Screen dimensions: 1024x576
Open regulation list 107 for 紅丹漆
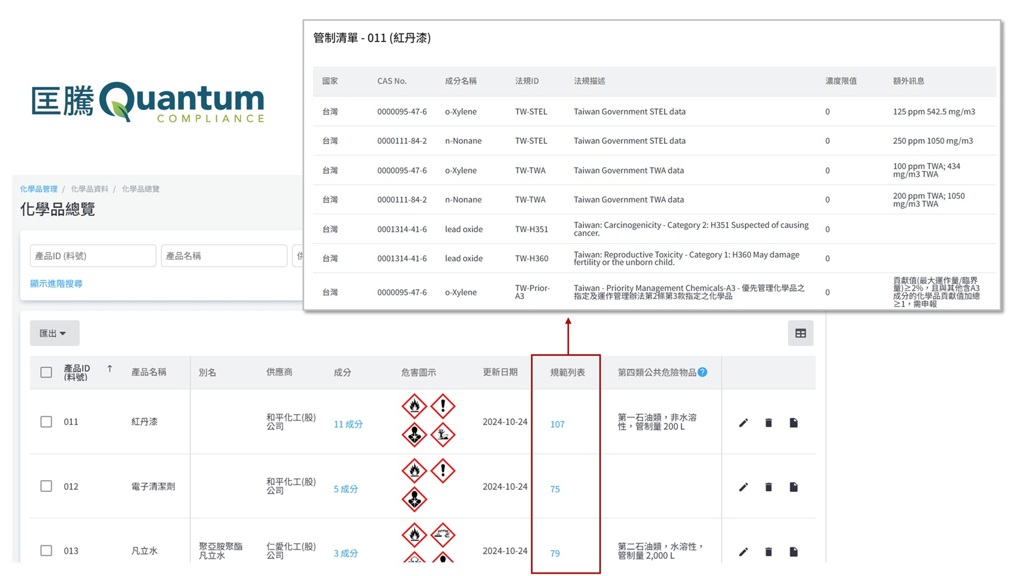(557, 424)
